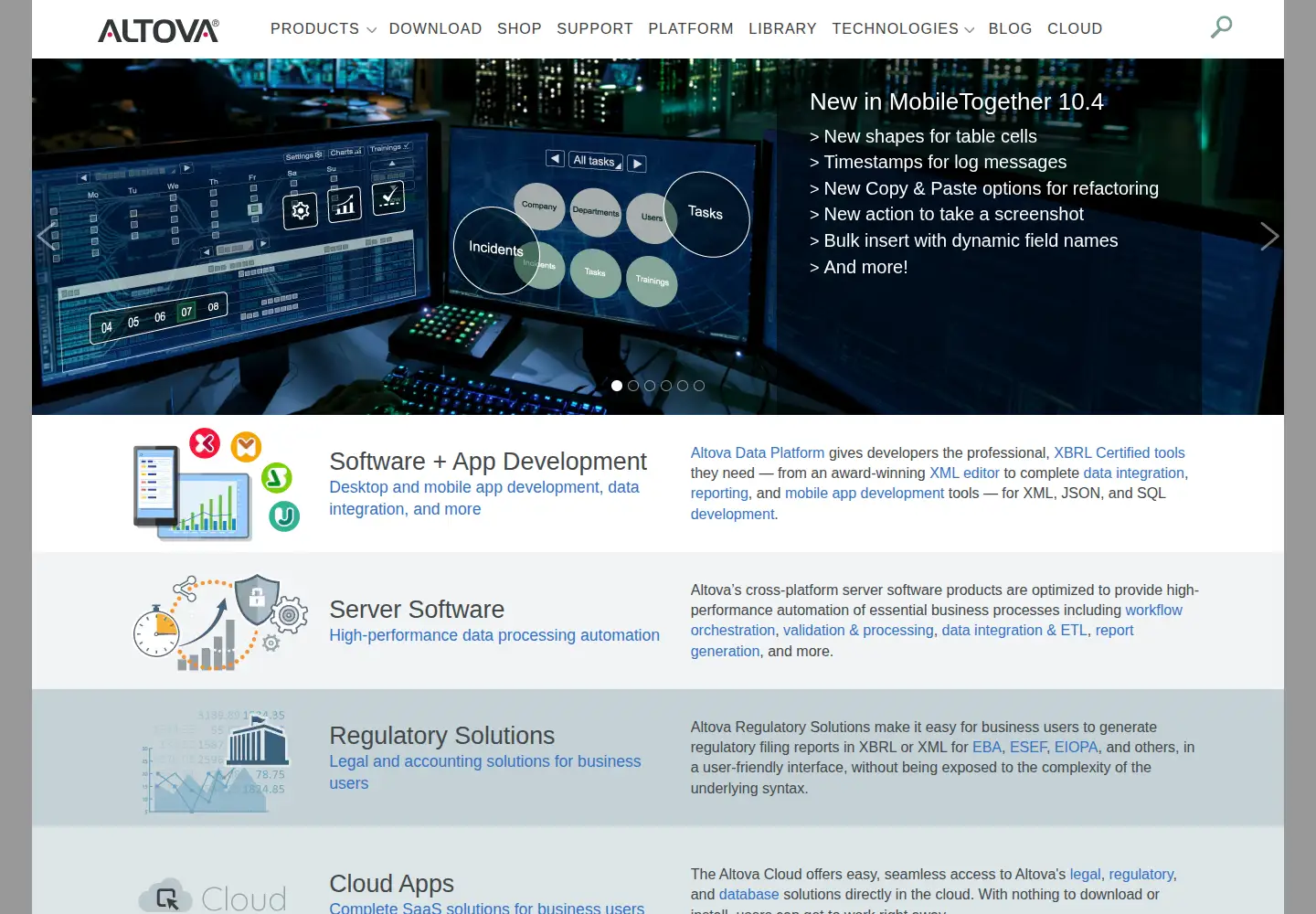Image resolution: width=1316 pixels, height=914 pixels.
Task: Open the ESEF link
Action: coord(1028,747)
